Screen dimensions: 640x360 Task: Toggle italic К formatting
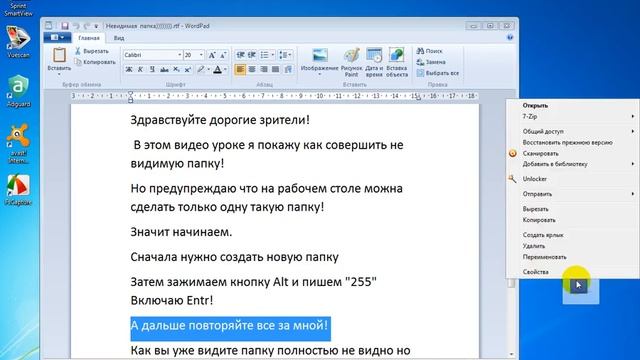(x=140, y=69)
